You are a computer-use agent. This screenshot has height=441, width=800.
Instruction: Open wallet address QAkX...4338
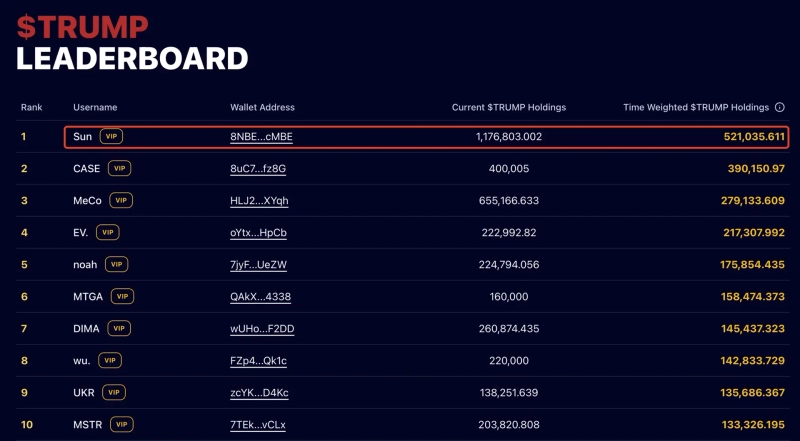pyautogui.click(x=258, y=296)
